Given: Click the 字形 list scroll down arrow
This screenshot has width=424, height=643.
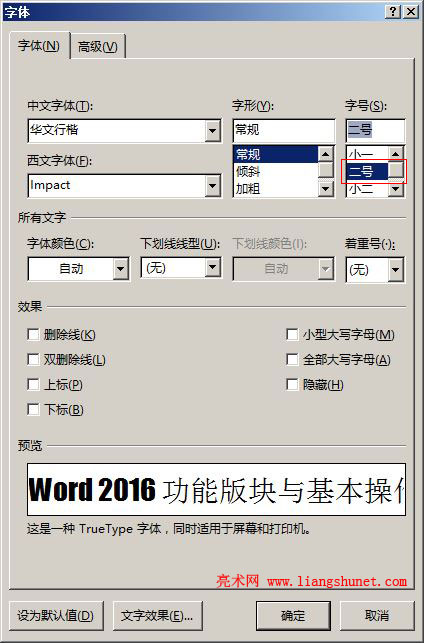Looking at the screenshot, I should click(326, 189).
